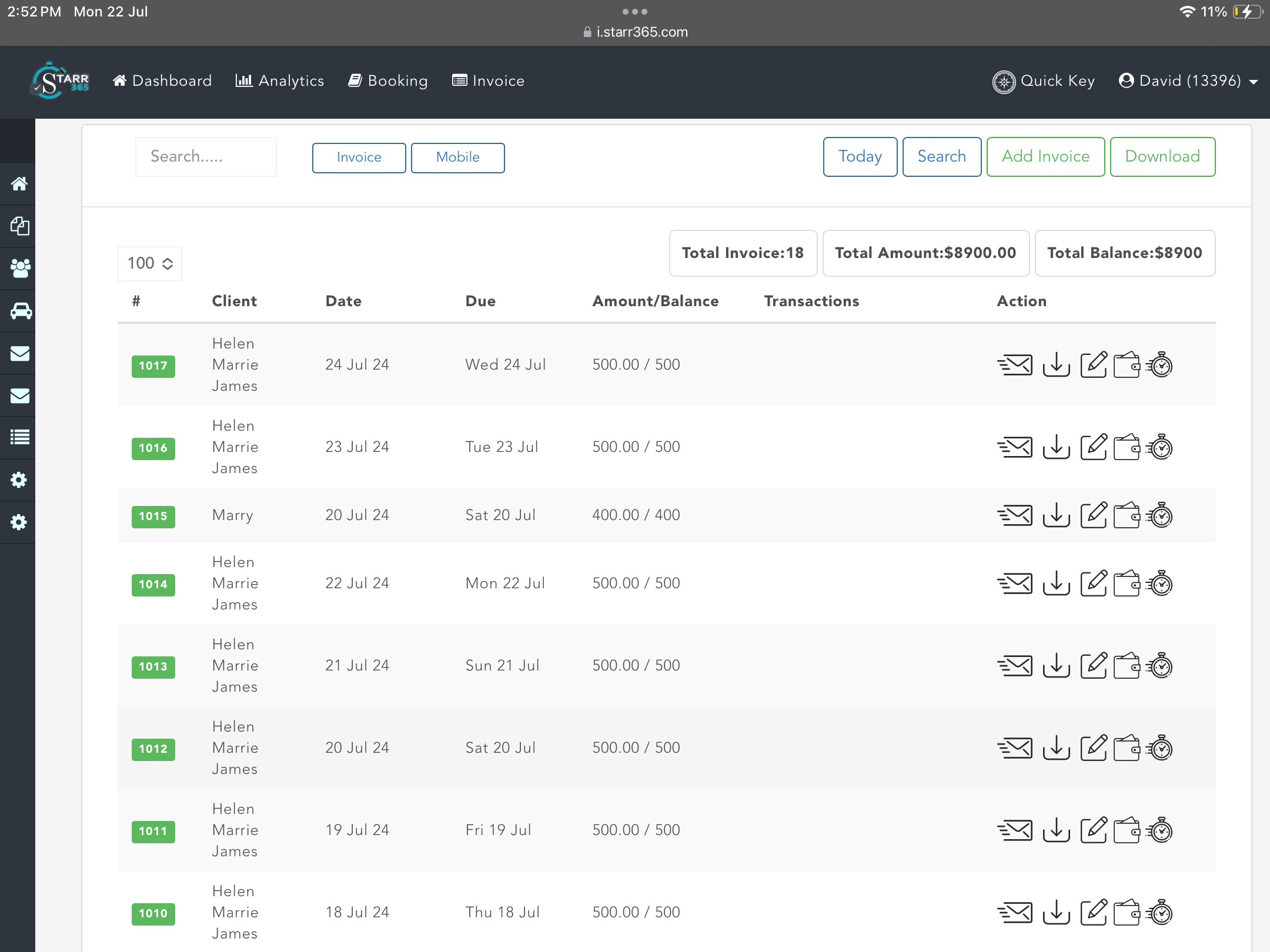Open invoice number badge 1015
Screen dimensions: 1270x952
coord(153,517)
